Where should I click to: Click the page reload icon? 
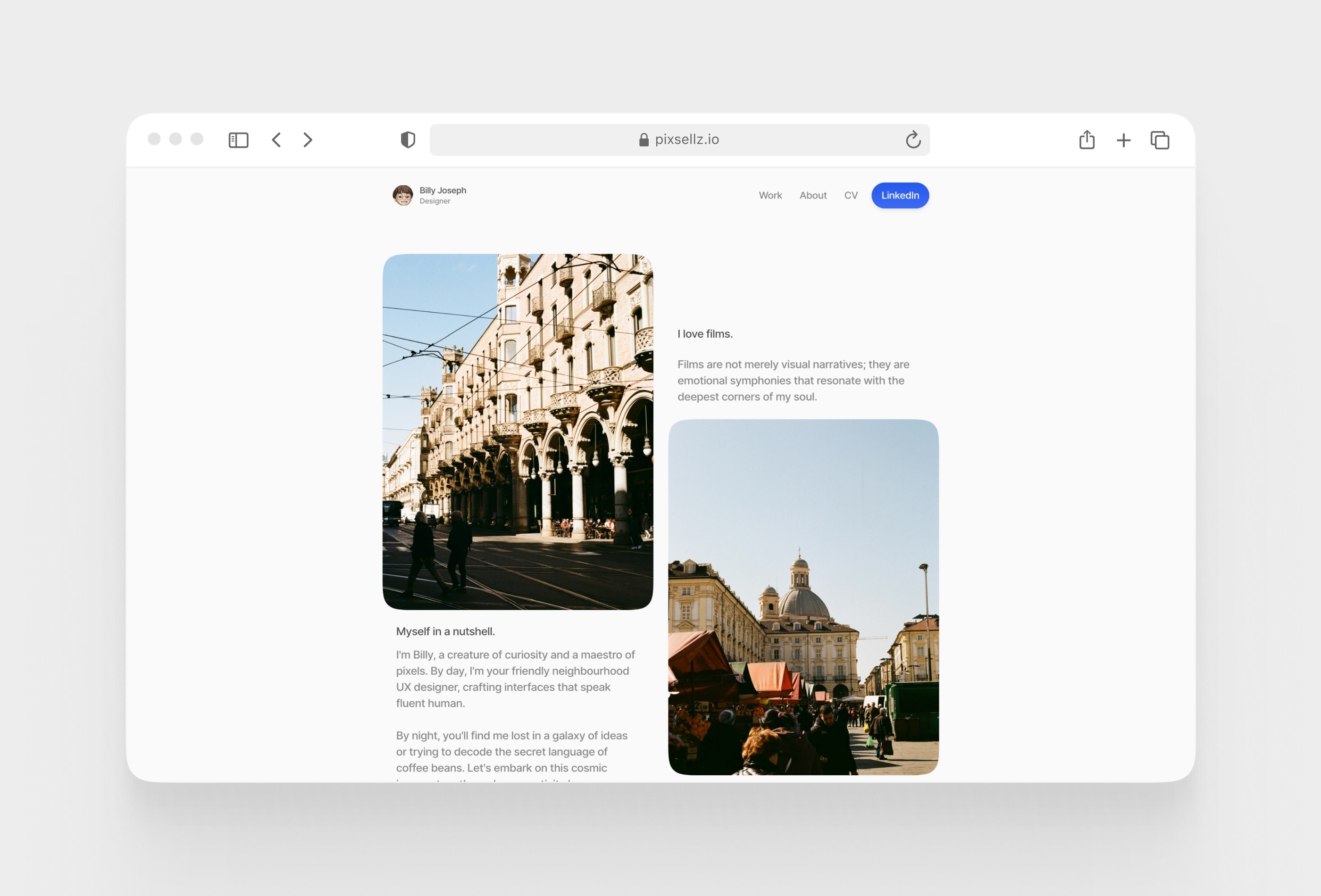coord(913,139)
